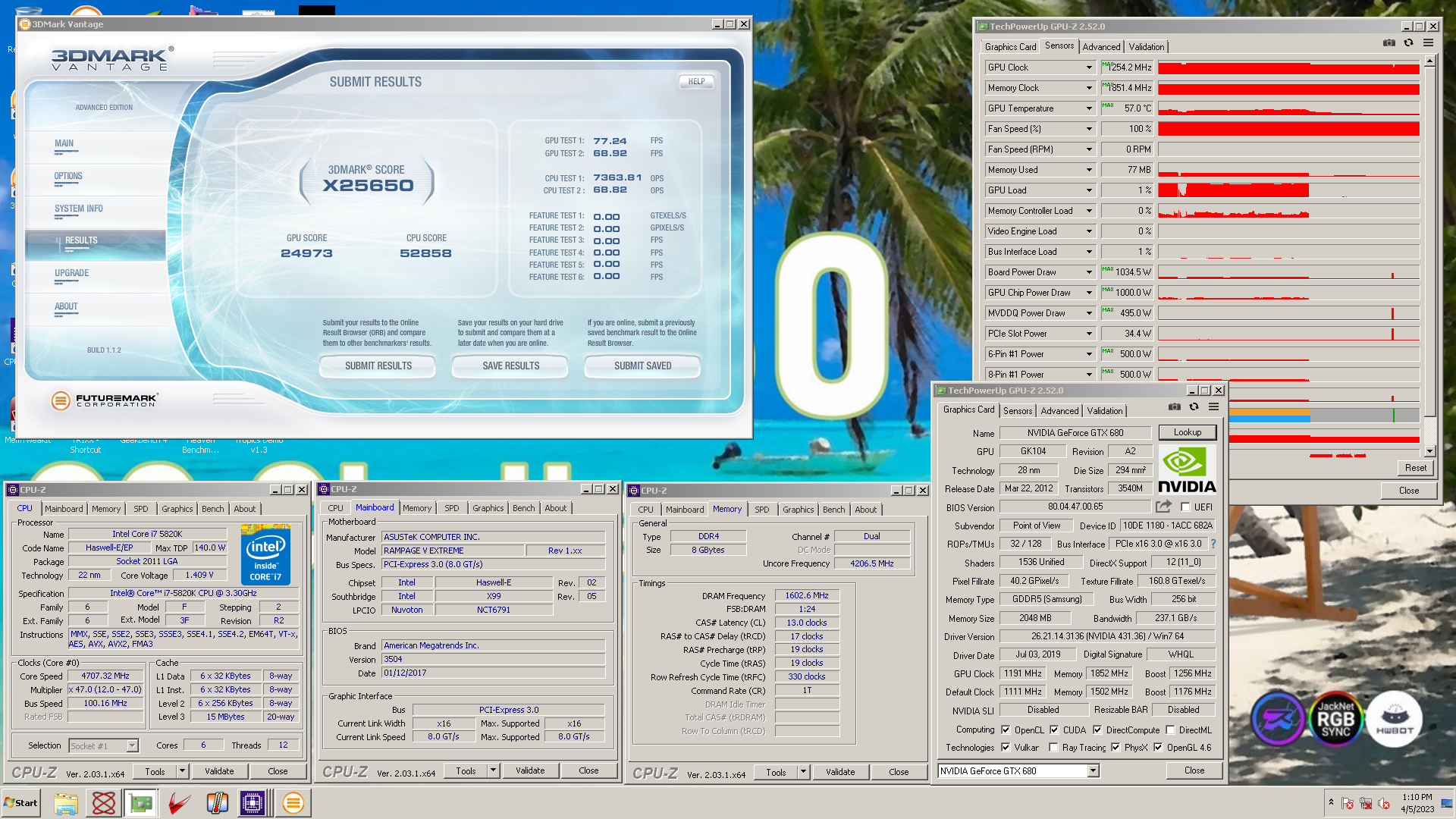The height and width of the screenshot is (819, 1456).
Task: Click Validate in the CPU-Z Memory window
Action: [839, 772]
